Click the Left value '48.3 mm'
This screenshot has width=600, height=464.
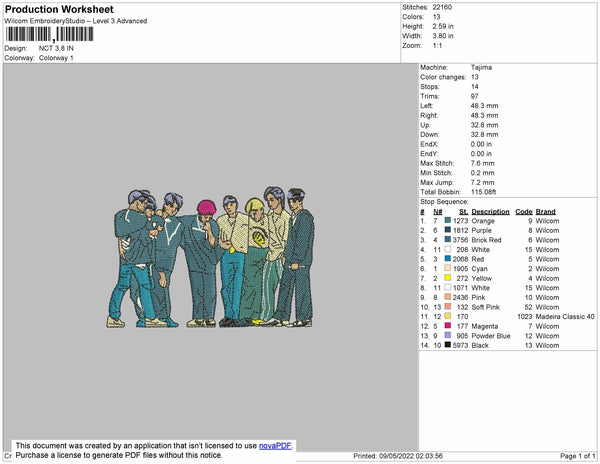pos(484,106)
